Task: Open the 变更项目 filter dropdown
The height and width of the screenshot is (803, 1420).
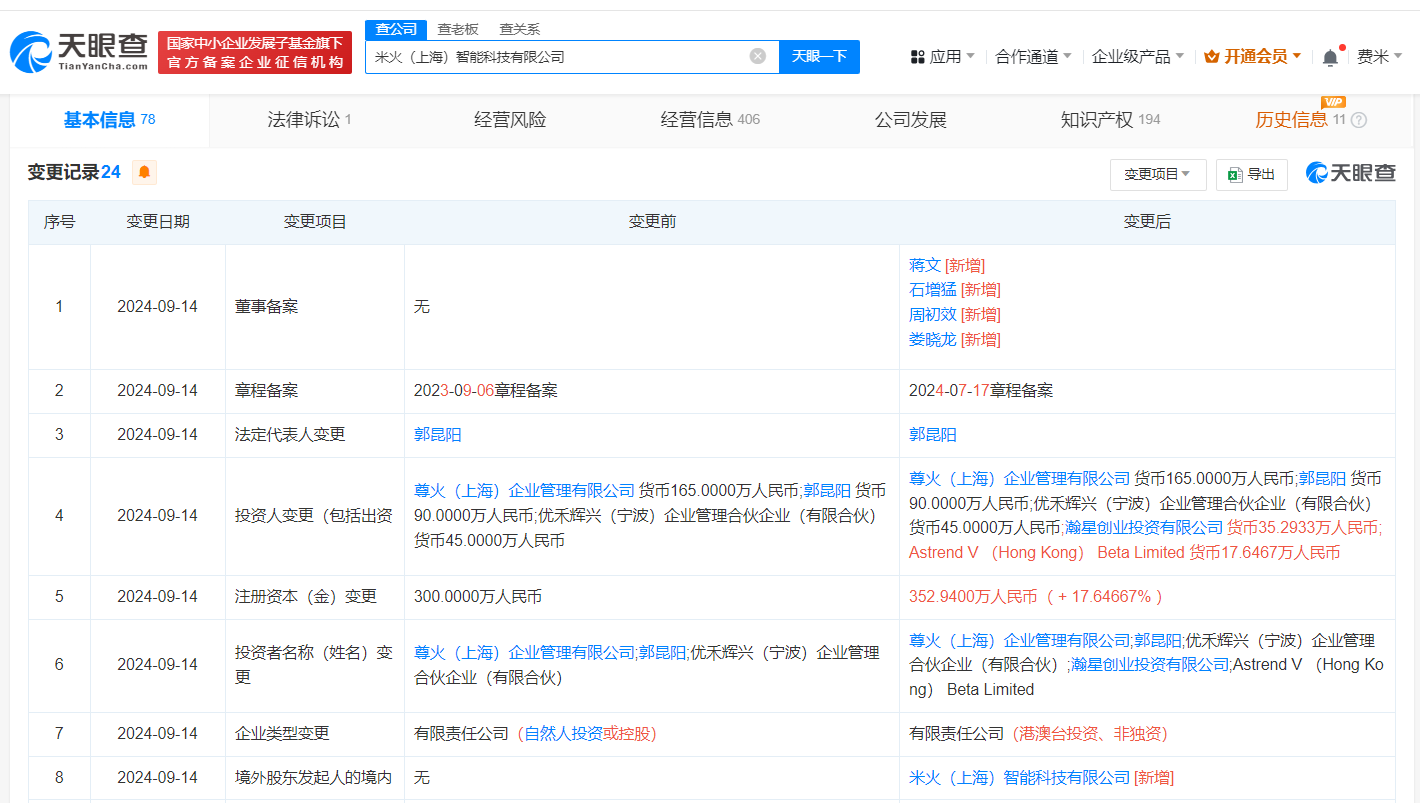Action: click(1157, 174)
